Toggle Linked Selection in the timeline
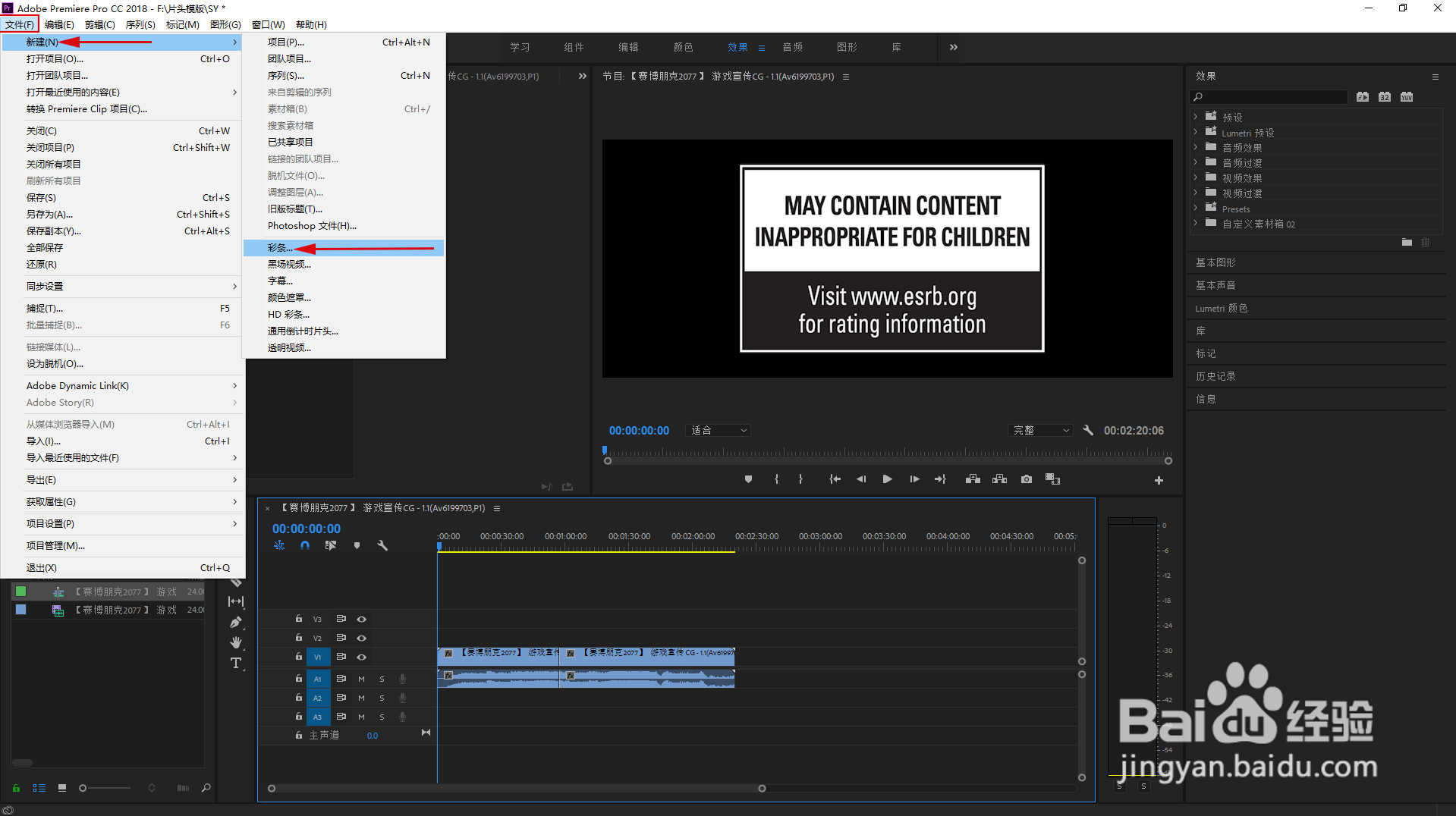The image size is (1456, 816). coord(331,545)
